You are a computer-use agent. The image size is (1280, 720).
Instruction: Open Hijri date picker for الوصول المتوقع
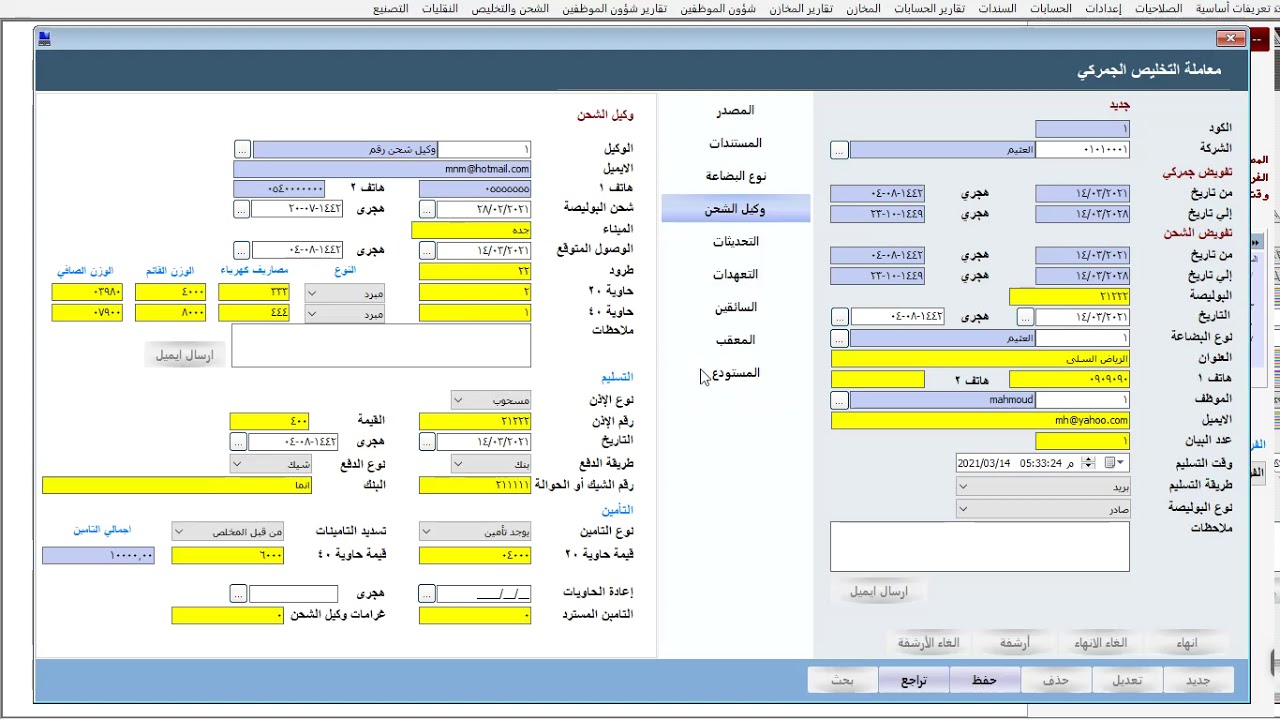pyautogui.click(x=241, y=250)
